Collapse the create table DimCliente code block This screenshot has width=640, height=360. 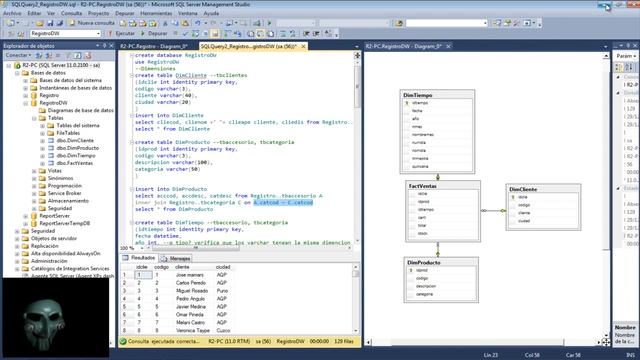tap(132, 76)
